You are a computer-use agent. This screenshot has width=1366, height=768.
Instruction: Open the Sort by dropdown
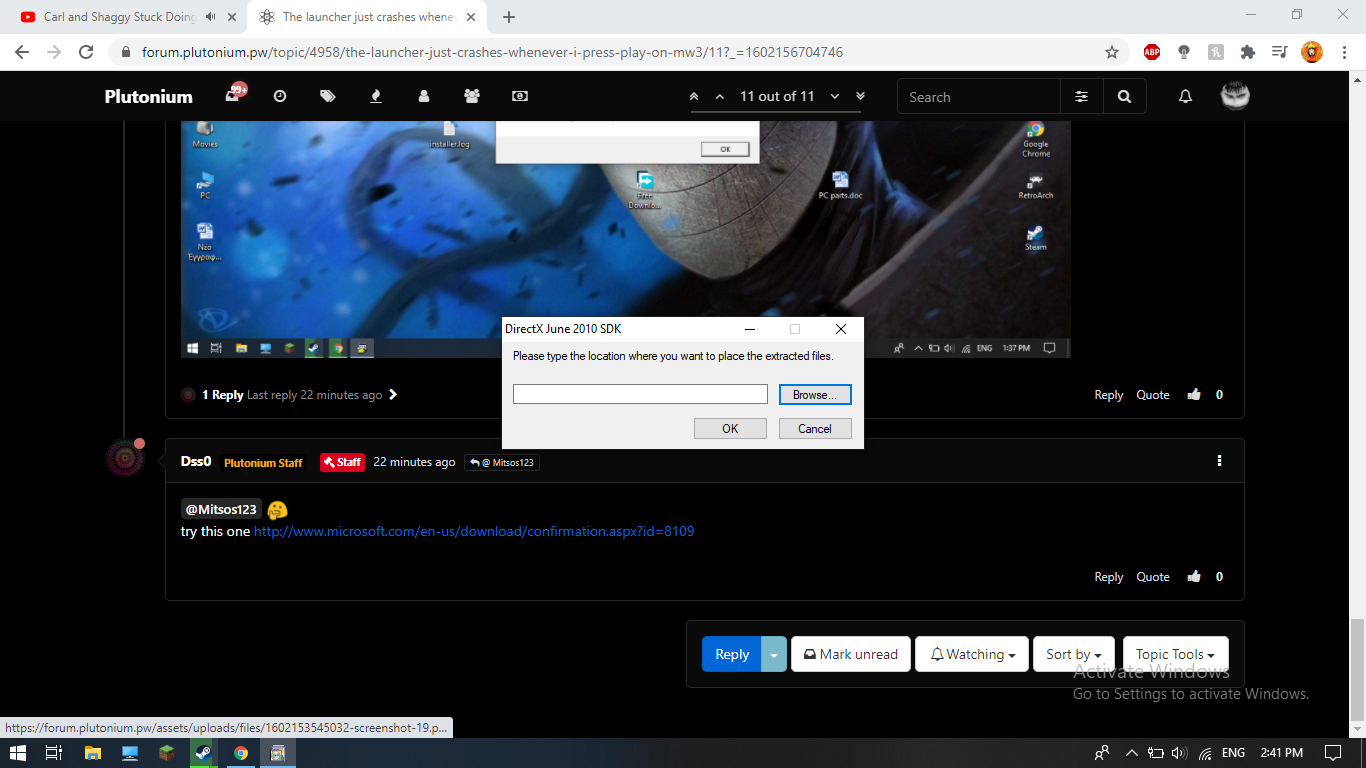(x=1074, y=654)
